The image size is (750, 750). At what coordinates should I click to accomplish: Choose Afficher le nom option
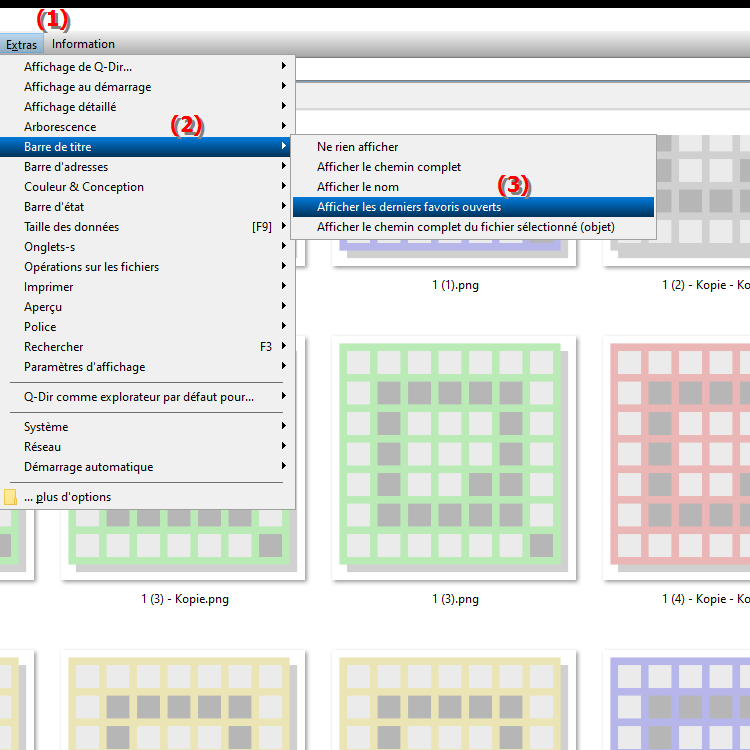click(473, 187)
